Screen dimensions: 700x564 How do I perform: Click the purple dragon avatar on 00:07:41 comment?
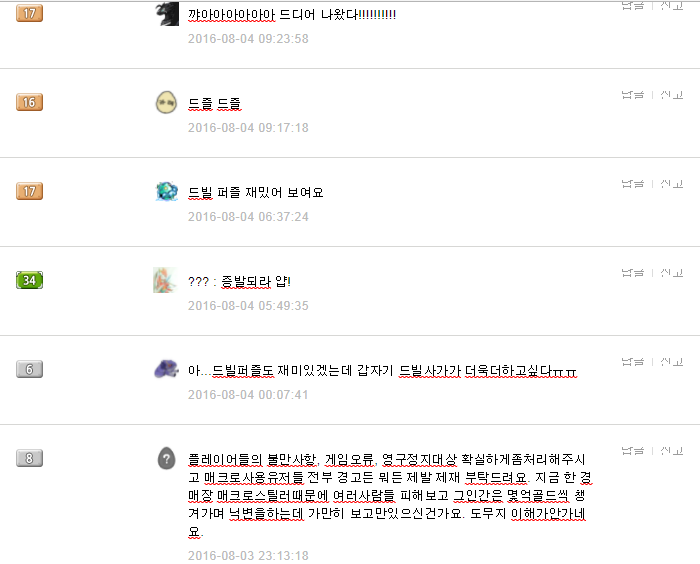click(167, 369)
